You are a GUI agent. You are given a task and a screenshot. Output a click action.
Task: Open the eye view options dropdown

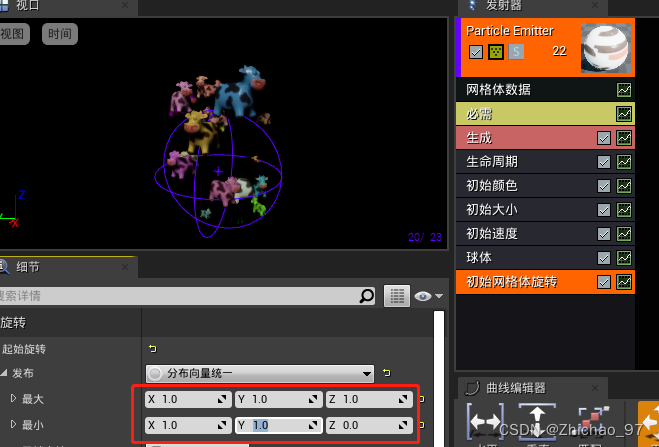(428, 296)
